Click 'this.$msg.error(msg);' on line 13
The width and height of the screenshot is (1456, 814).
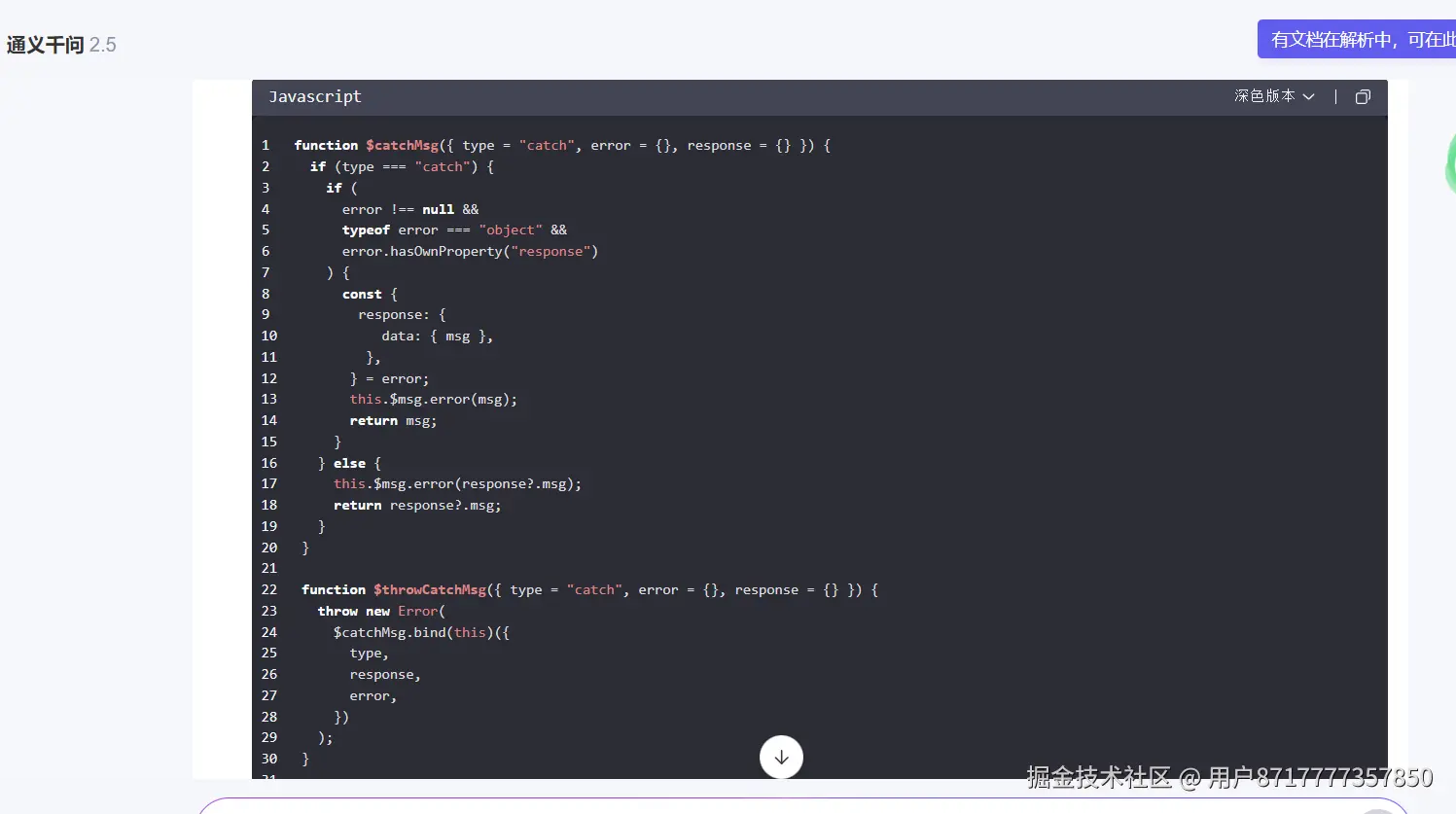pos(434,399)
